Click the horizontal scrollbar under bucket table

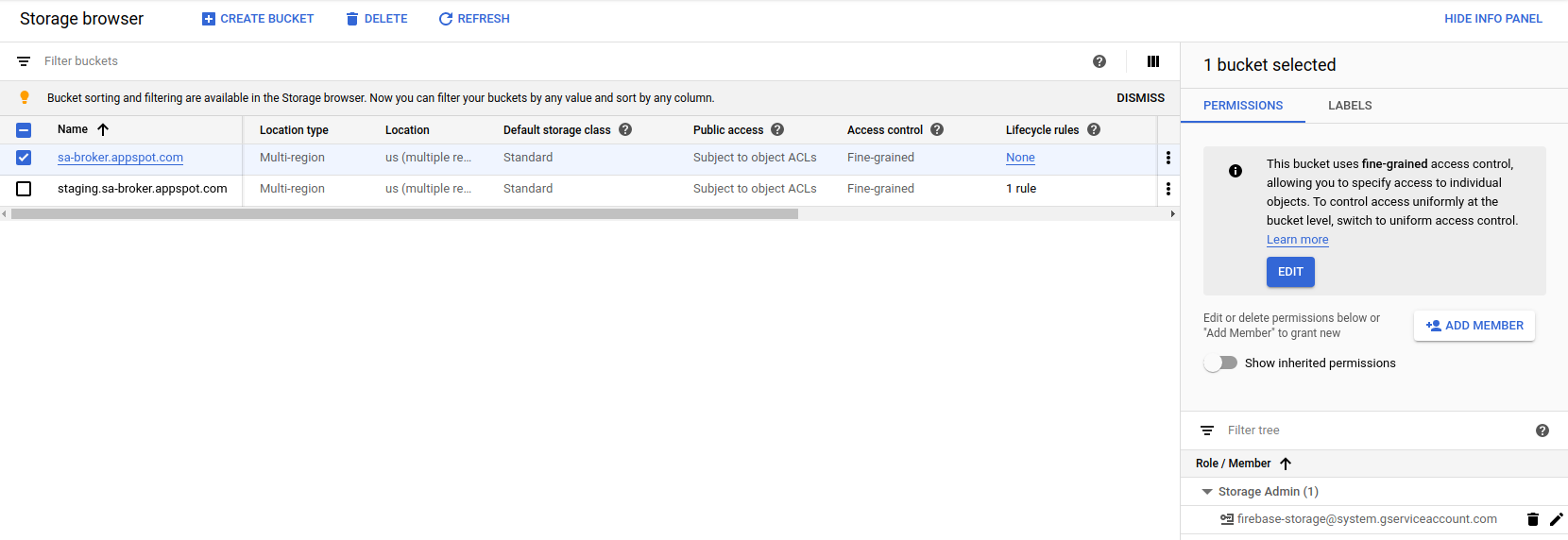404,214
